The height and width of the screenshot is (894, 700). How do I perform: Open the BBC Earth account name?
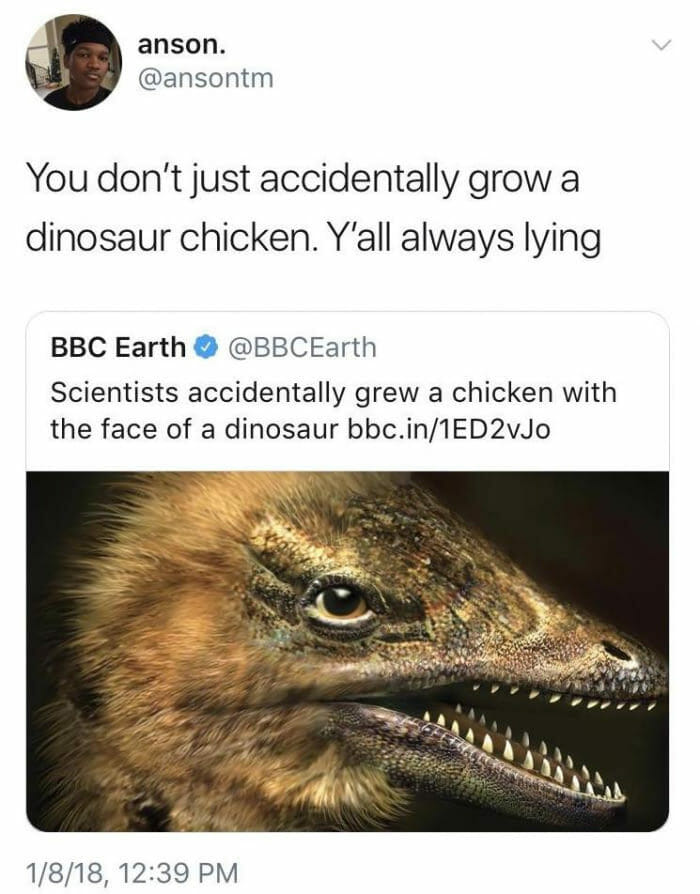(x=118, y=348)
